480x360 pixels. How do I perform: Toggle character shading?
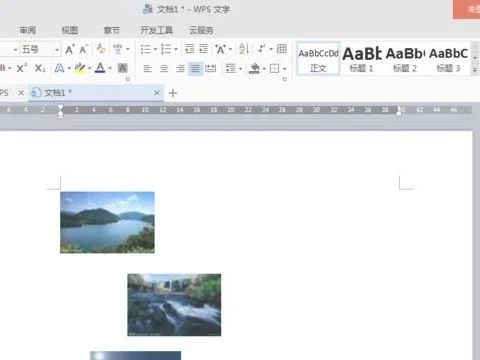pyautogui.click(x=122, y=68)
